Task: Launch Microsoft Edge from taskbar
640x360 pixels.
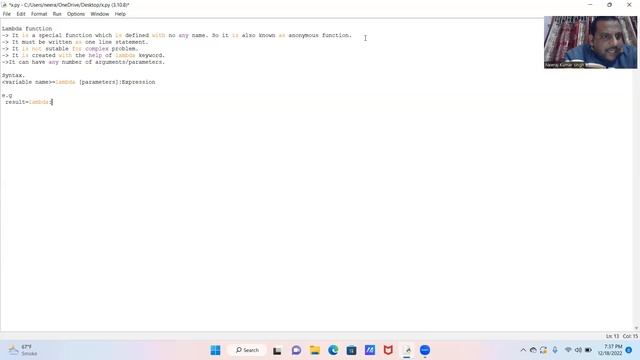Action: [333, 350]
